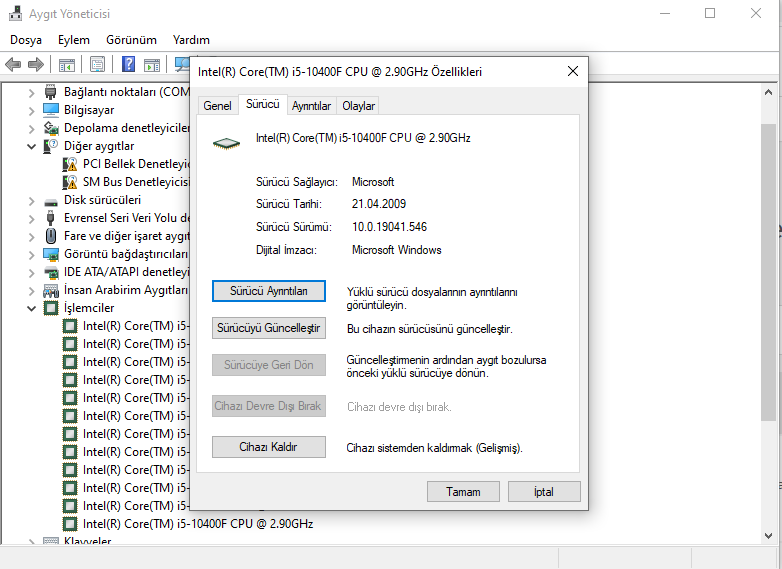
Task: Click the driver date 21.04.2009
Action: [379, 204]
